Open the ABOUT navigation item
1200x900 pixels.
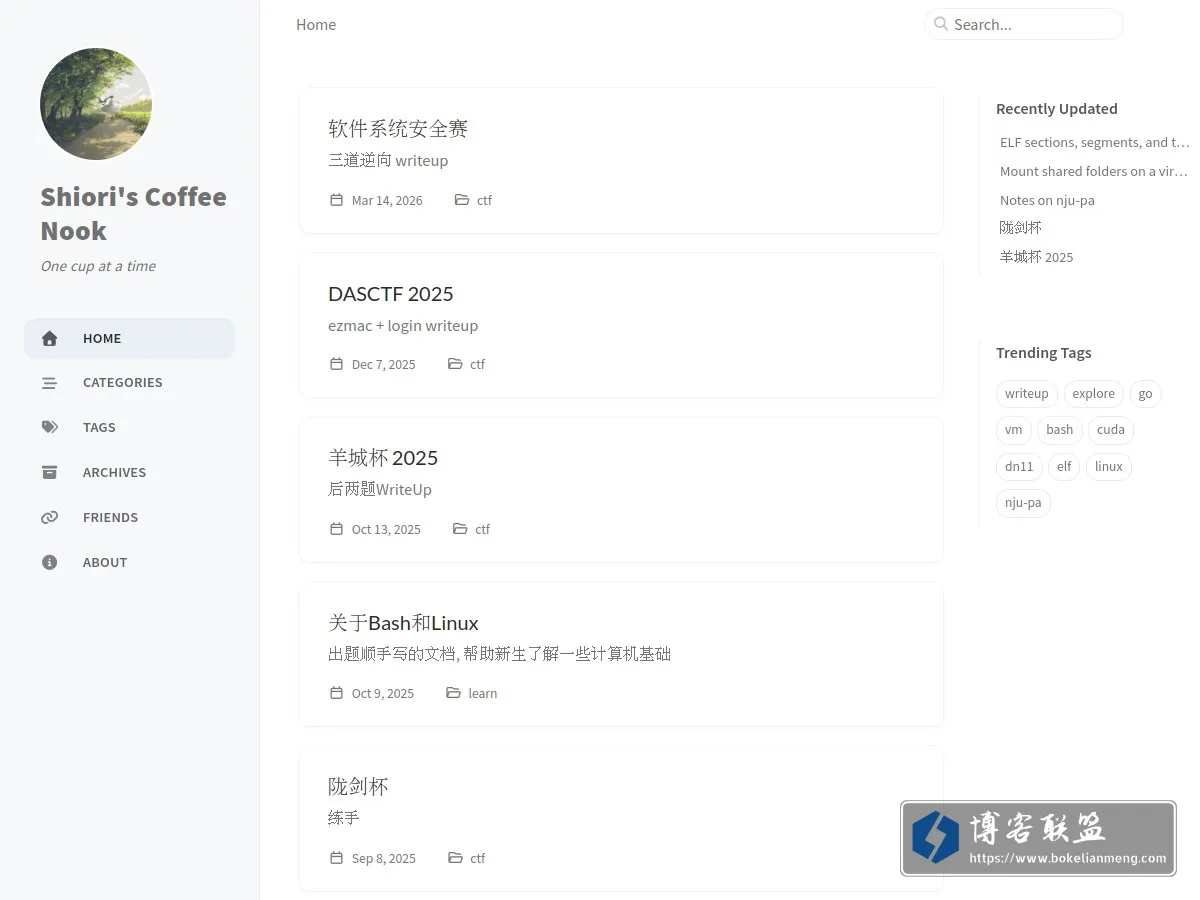pos(129,562)
